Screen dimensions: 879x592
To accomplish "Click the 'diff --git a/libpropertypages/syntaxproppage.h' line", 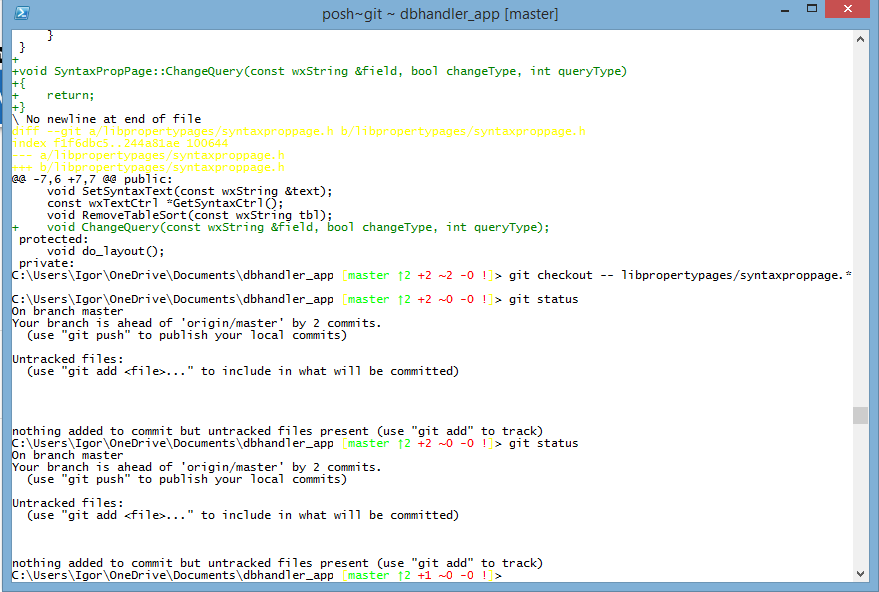I will (299, 131).
